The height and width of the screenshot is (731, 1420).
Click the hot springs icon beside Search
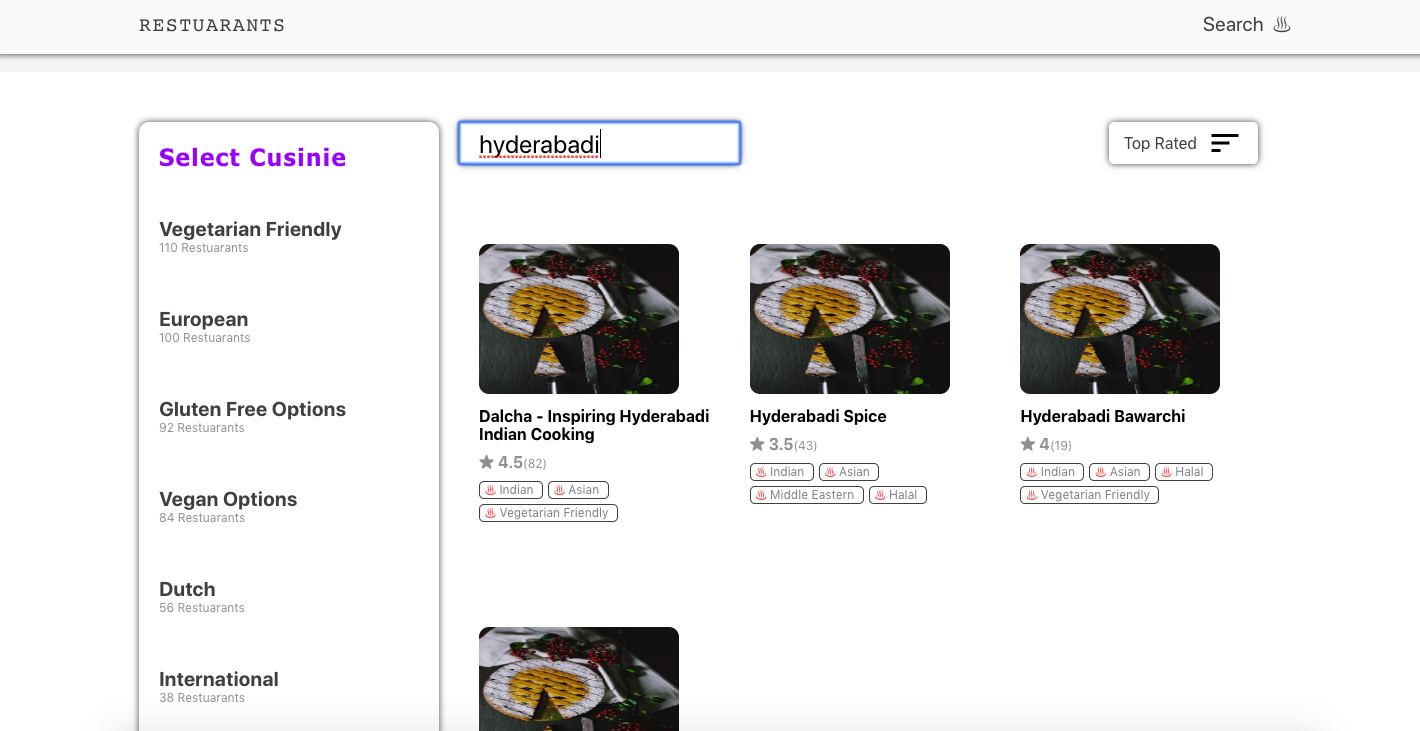pyautogui.click(x=1281, y=24)
